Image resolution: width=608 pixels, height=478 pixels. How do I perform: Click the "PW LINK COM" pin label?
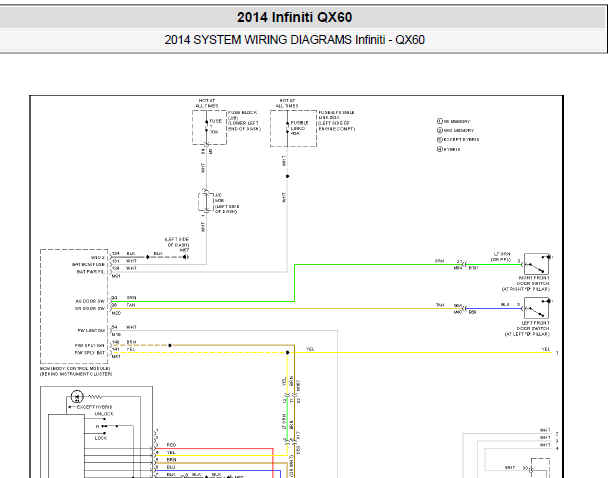(91, 331)
